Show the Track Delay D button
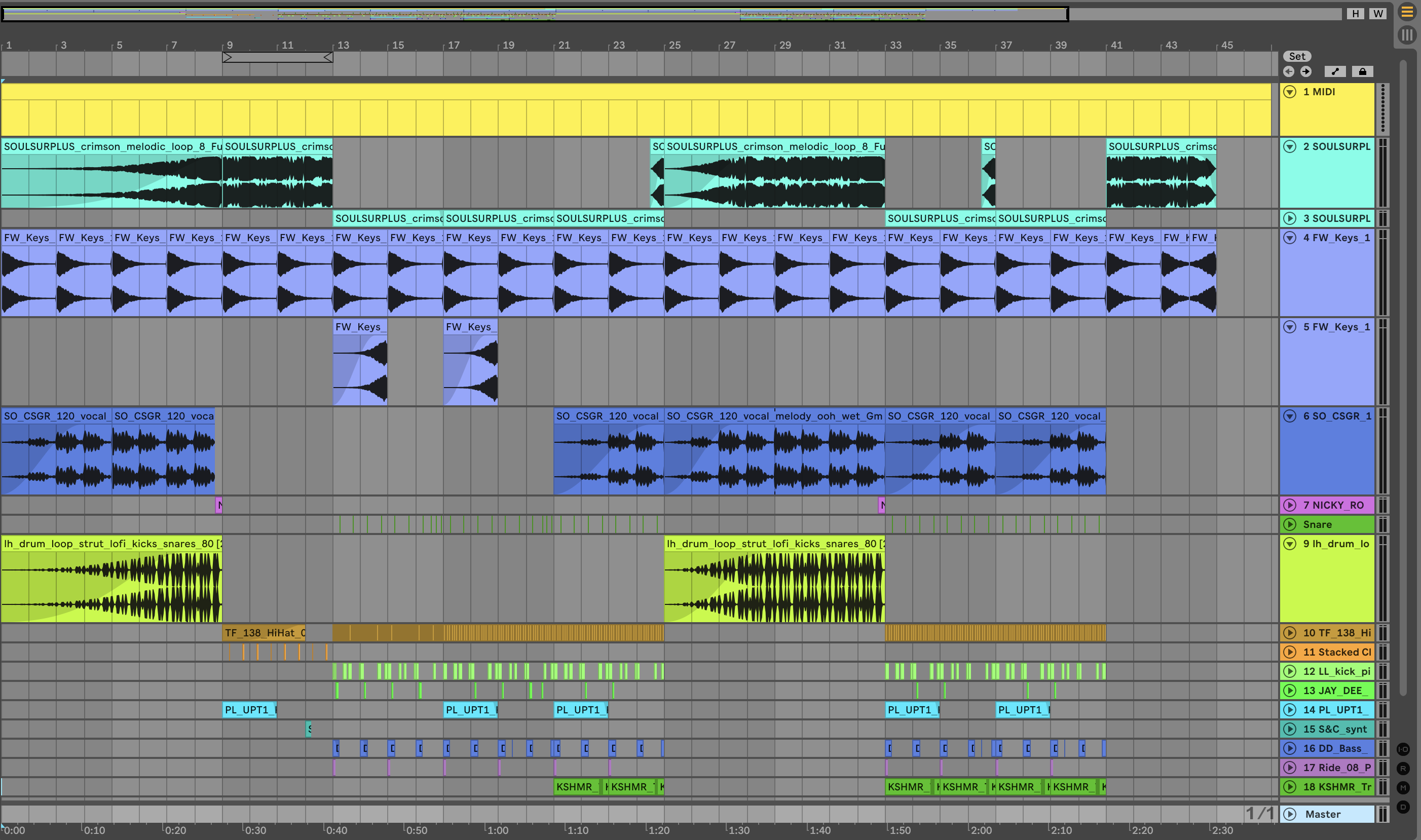Image resolution: width=1421 pixels, height=840 pixels. pos(1403,807)
